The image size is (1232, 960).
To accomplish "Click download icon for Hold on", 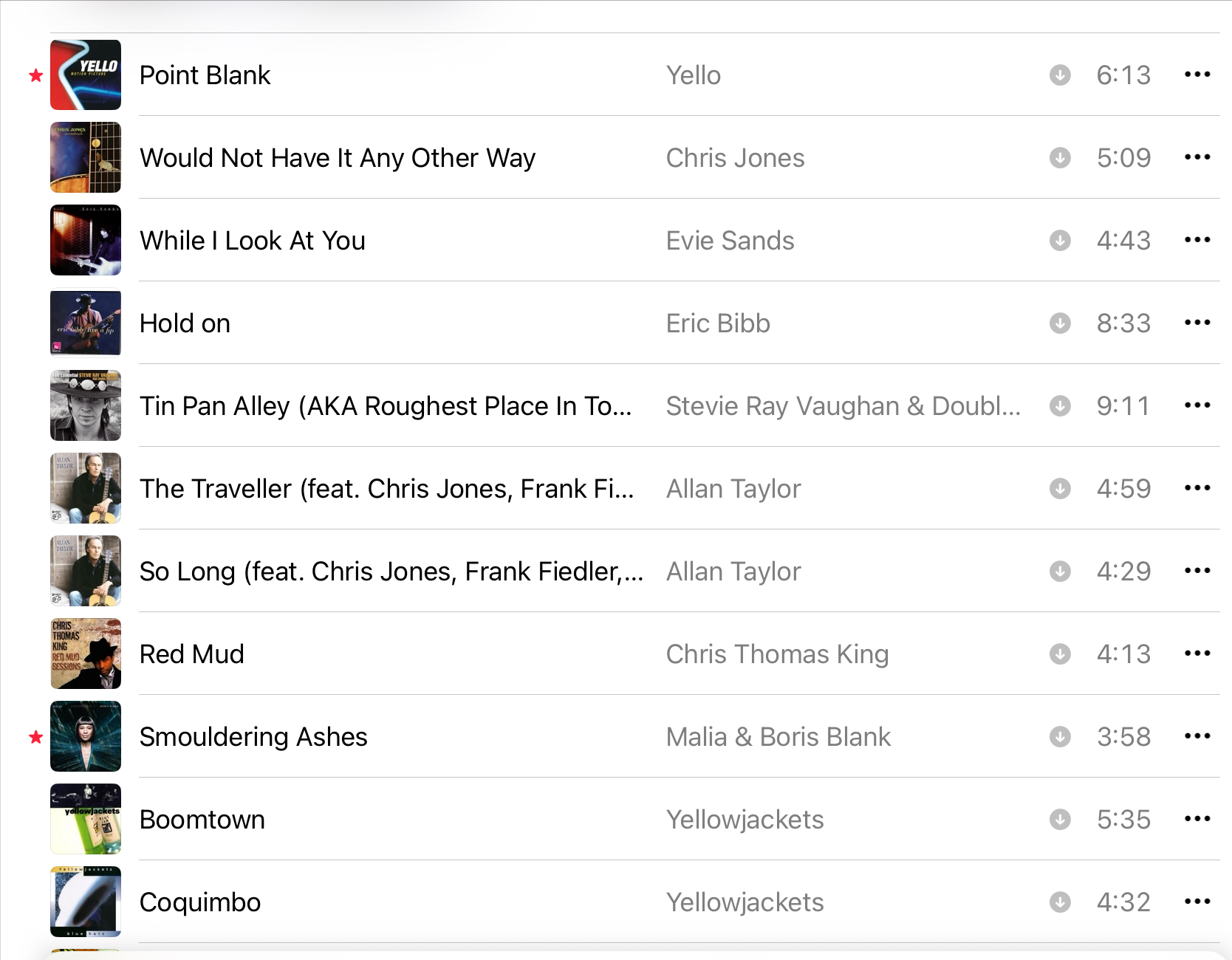I will click(1060, 323).
